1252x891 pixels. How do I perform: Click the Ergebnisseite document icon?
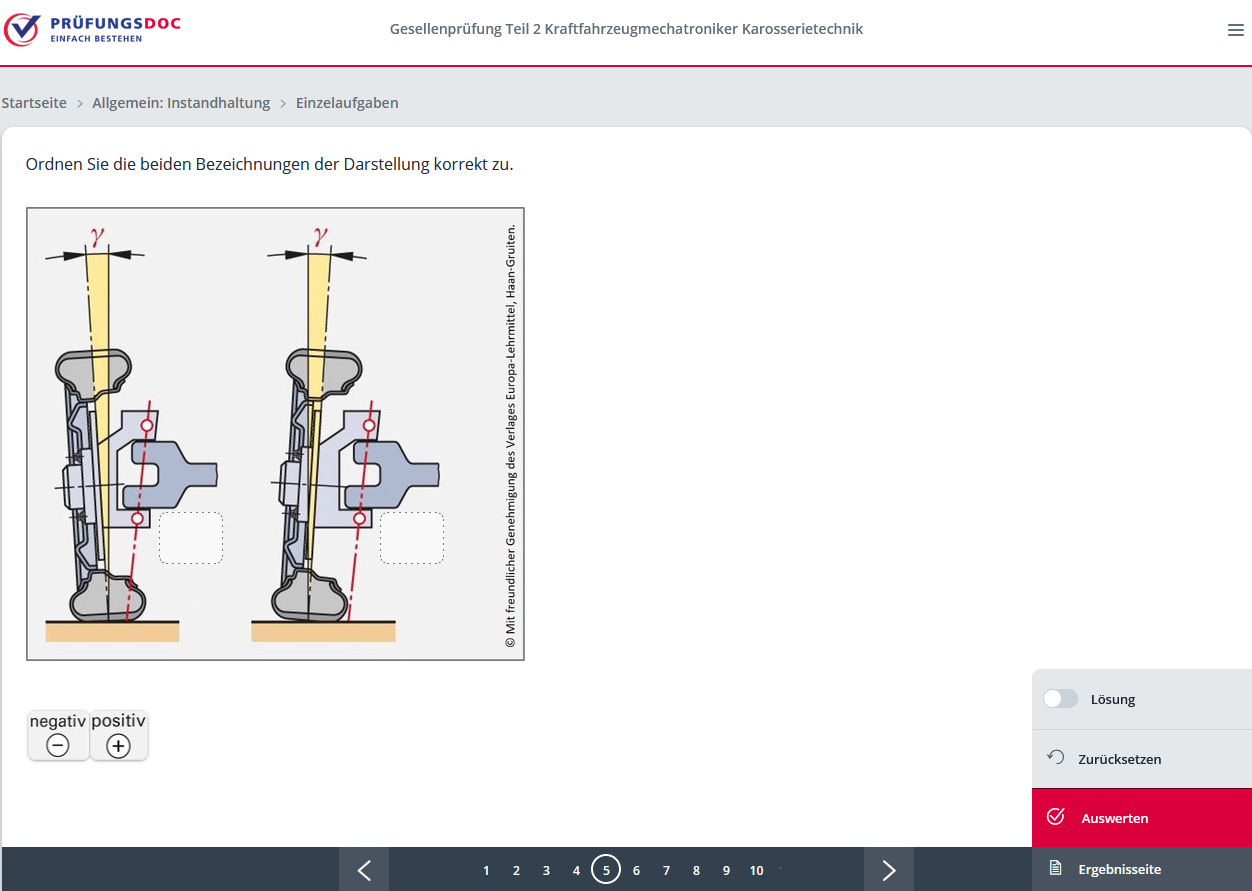click(x=1055, y=868)
